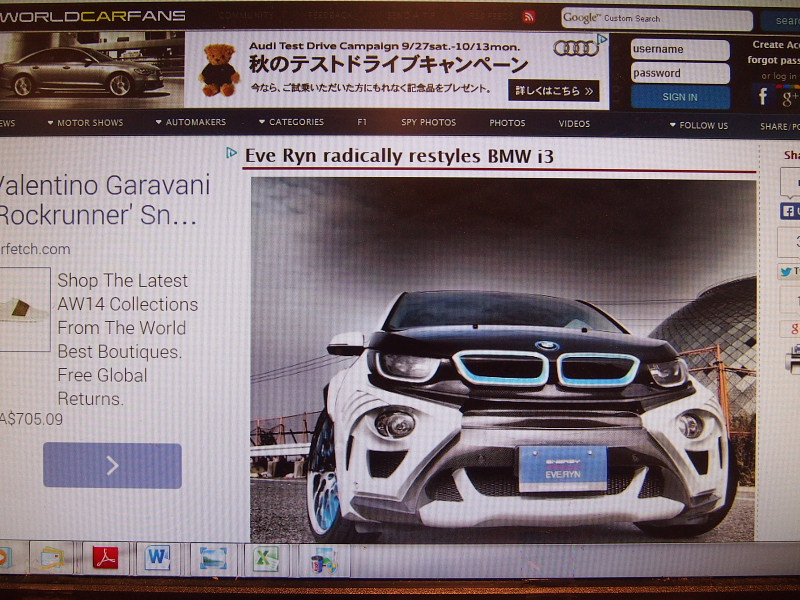800x600 pixels.
Task: Click the Google search button
Action: 781,20
